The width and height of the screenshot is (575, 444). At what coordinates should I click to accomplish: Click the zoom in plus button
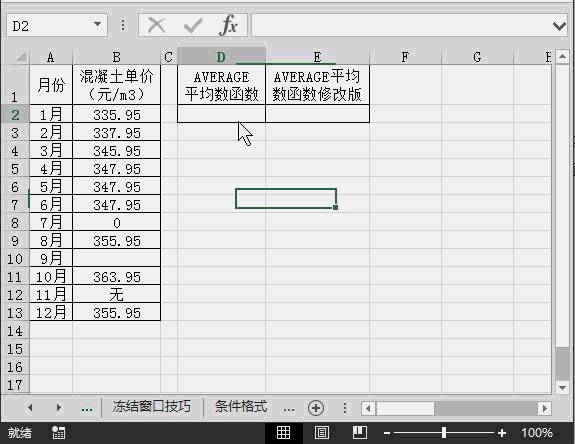coord(502,433)
